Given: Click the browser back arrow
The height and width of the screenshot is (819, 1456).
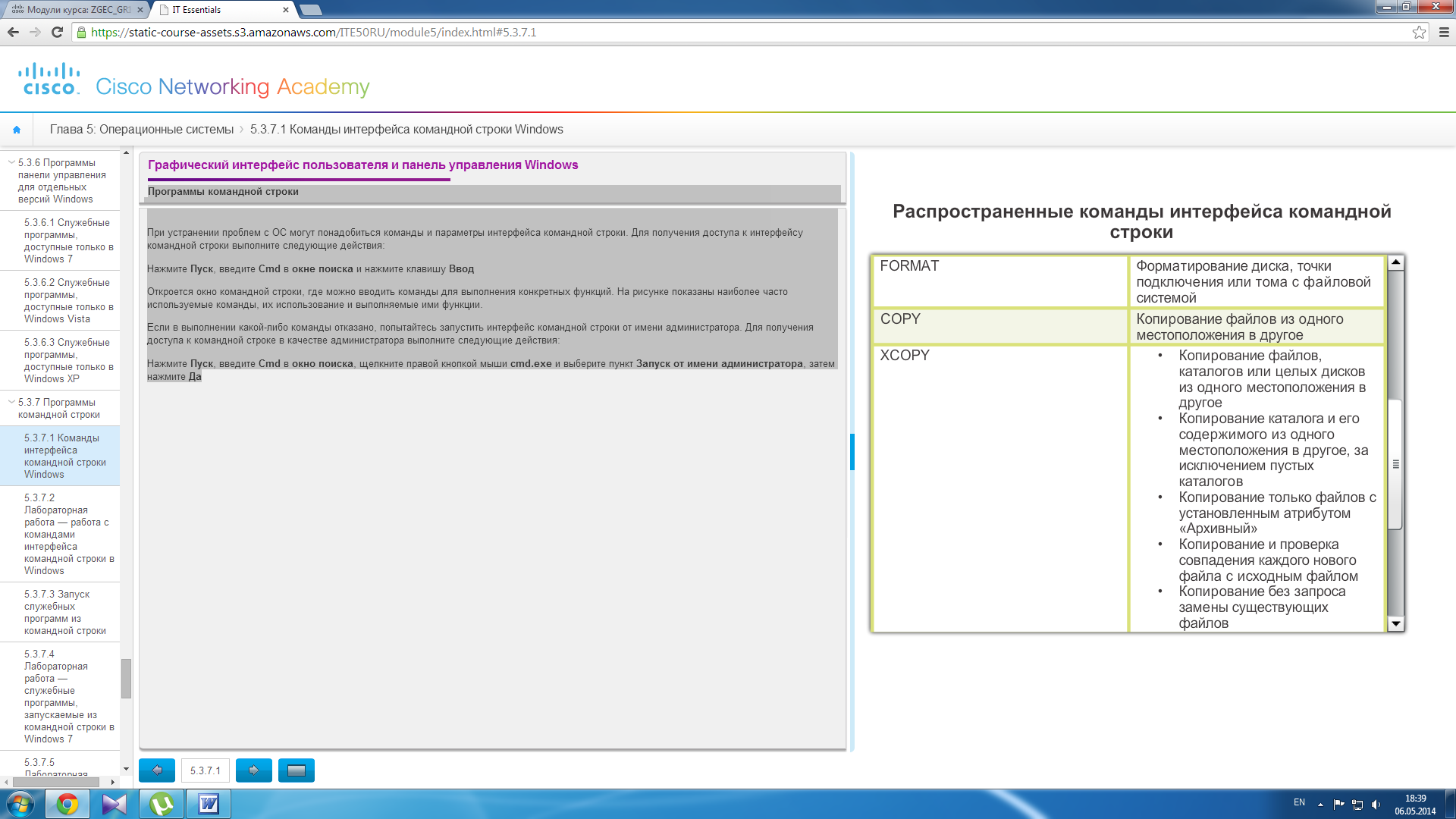Looking at the screenshot, I should (x=13, y=32).
